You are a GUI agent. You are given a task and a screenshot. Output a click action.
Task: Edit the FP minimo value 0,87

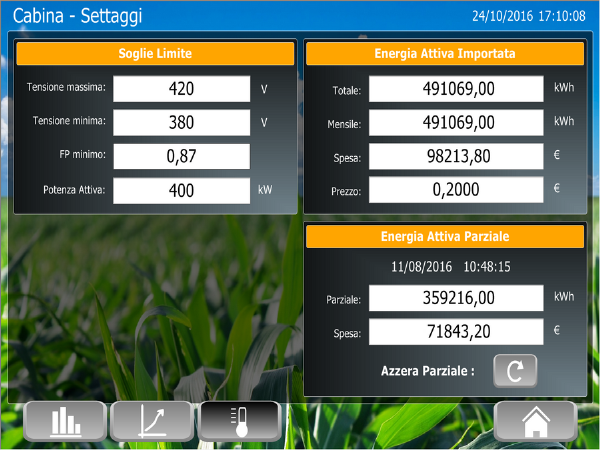pyautogui.click(x=181, y=156)
